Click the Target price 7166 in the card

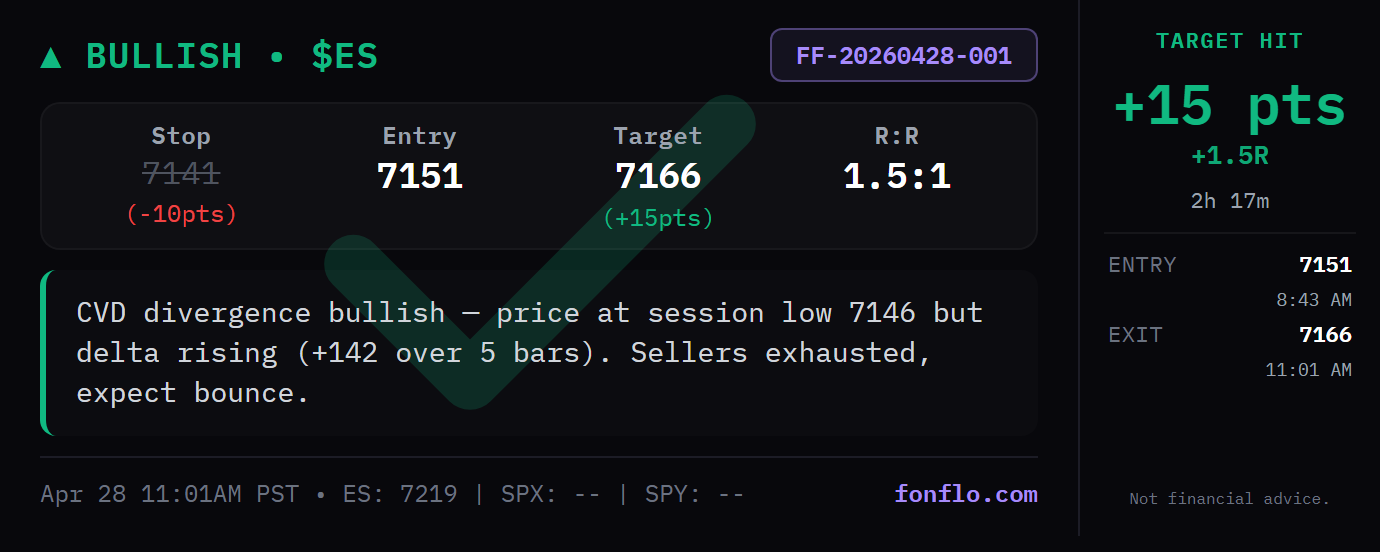point(658,176)
